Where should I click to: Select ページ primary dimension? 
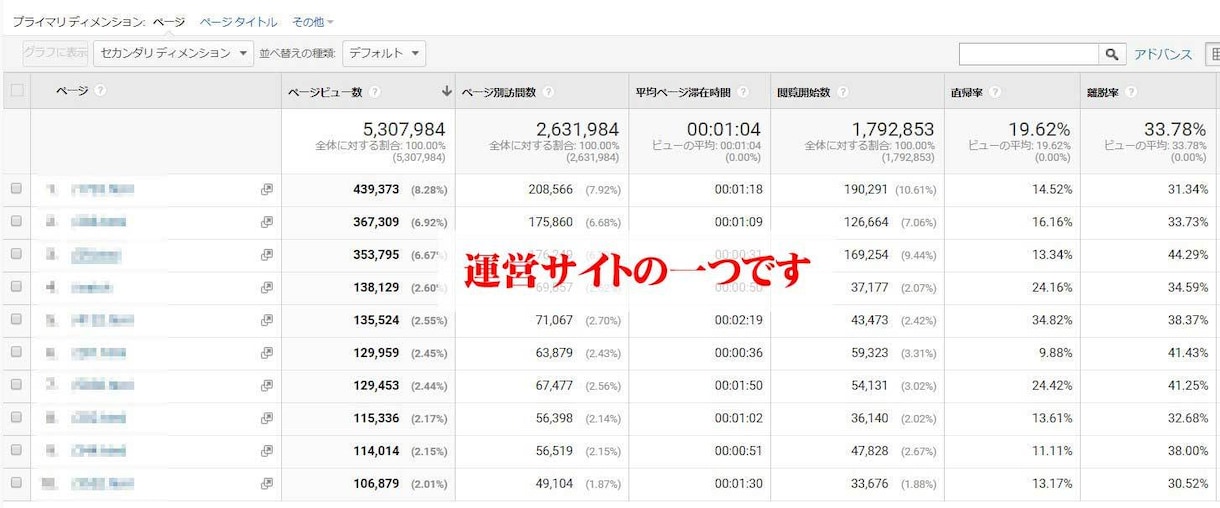click(x=169, y=21)
